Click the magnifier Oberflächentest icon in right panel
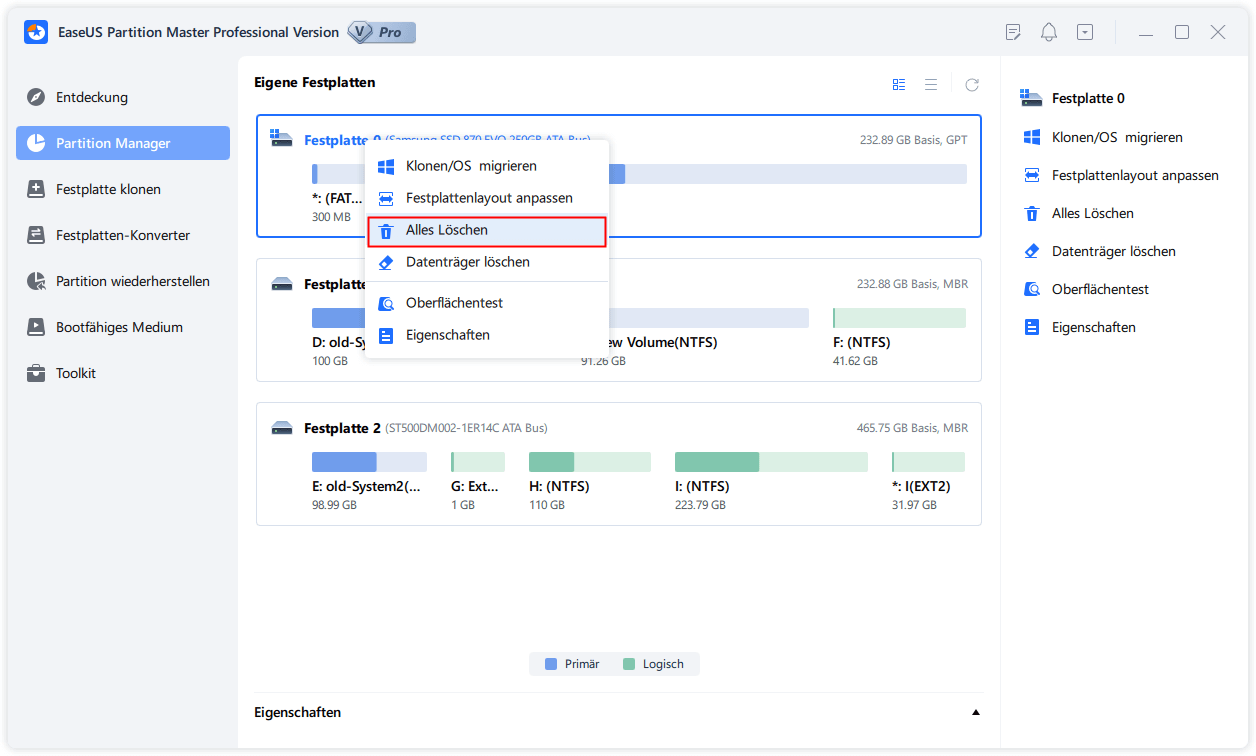This screenshot has width=1256, height=756. click(1031, 289)
